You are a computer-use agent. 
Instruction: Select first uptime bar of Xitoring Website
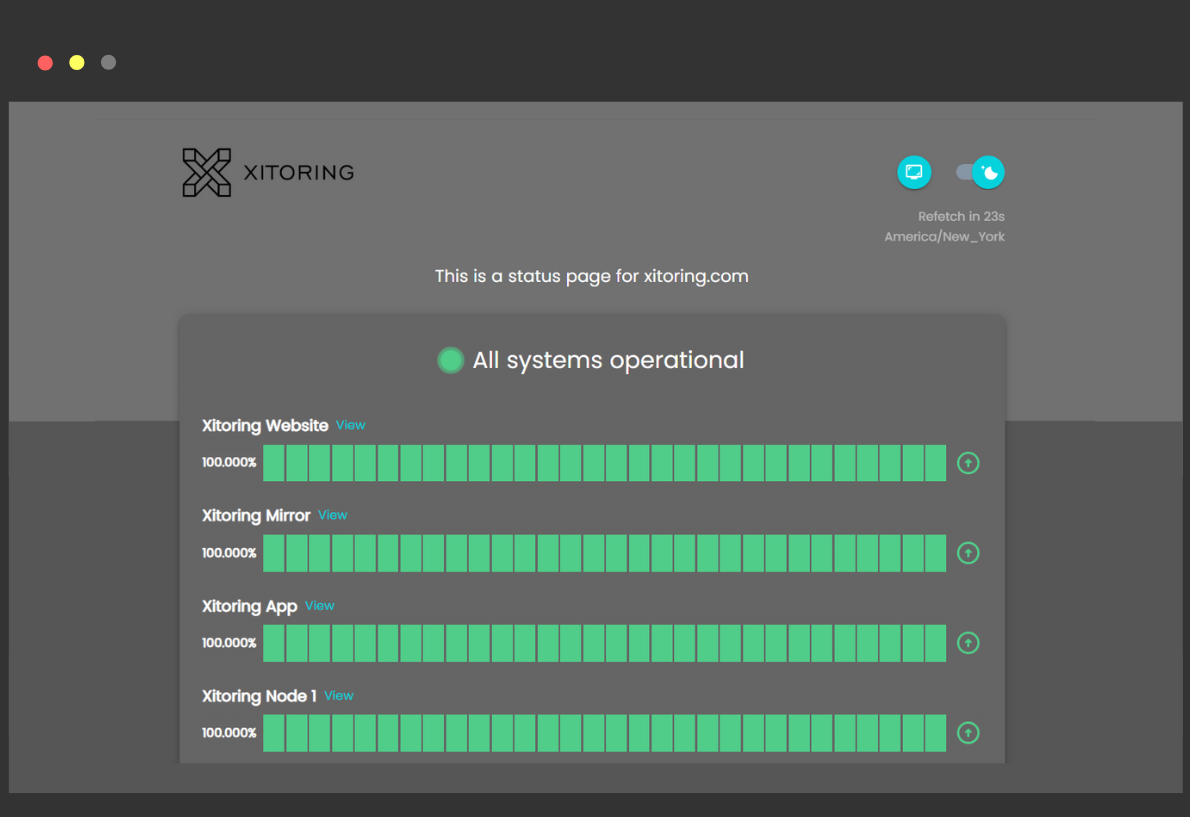point(273,463)
